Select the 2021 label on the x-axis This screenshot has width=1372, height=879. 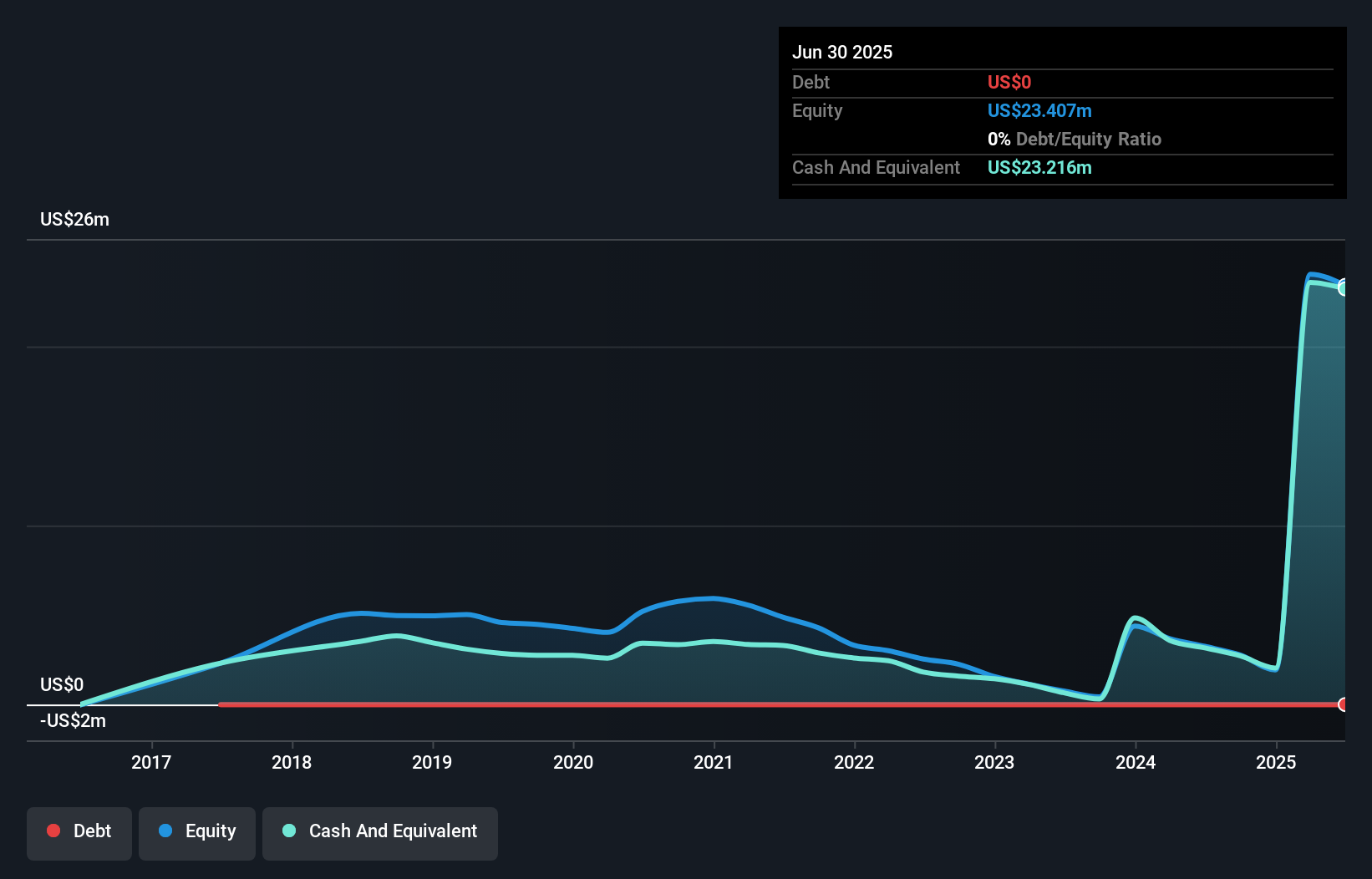(714, 762)
